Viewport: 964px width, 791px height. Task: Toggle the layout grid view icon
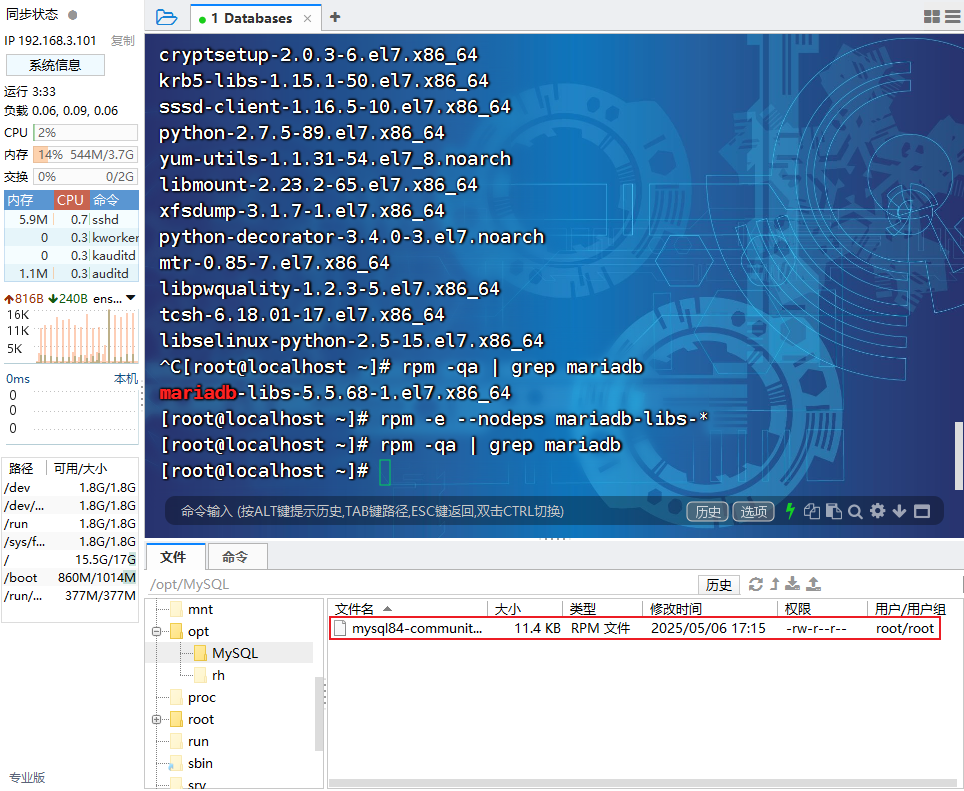(931, 17)
